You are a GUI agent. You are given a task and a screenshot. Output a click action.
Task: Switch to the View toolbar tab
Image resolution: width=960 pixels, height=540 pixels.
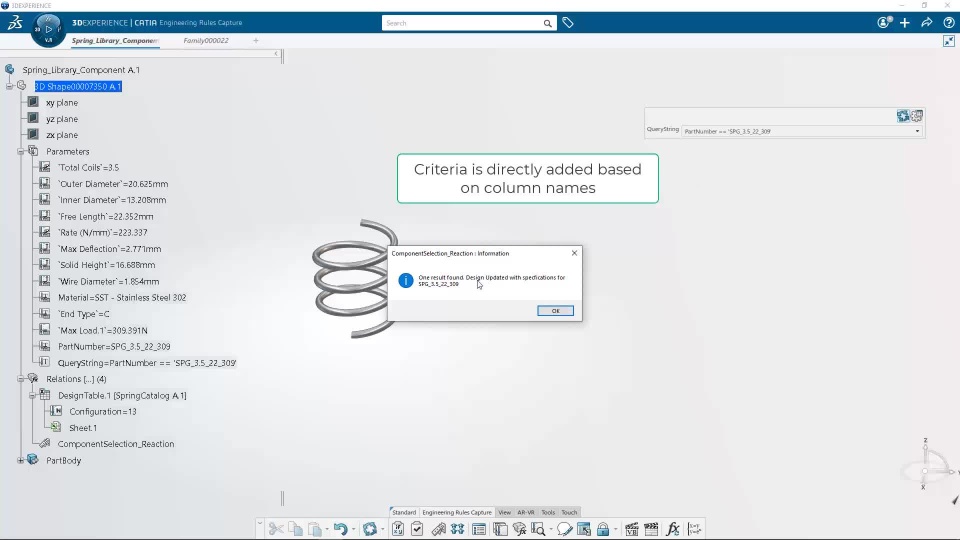pos(504,512)
